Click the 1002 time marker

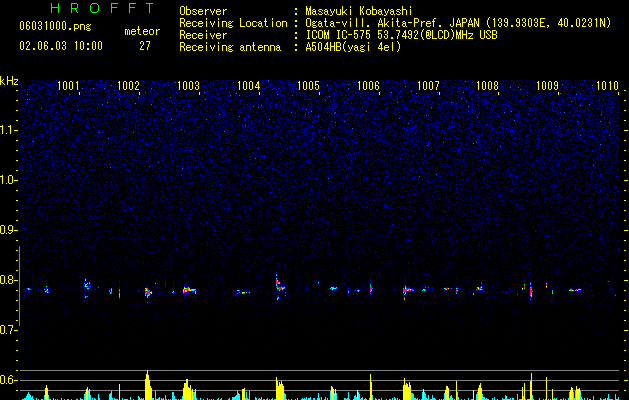coord(128,86)
